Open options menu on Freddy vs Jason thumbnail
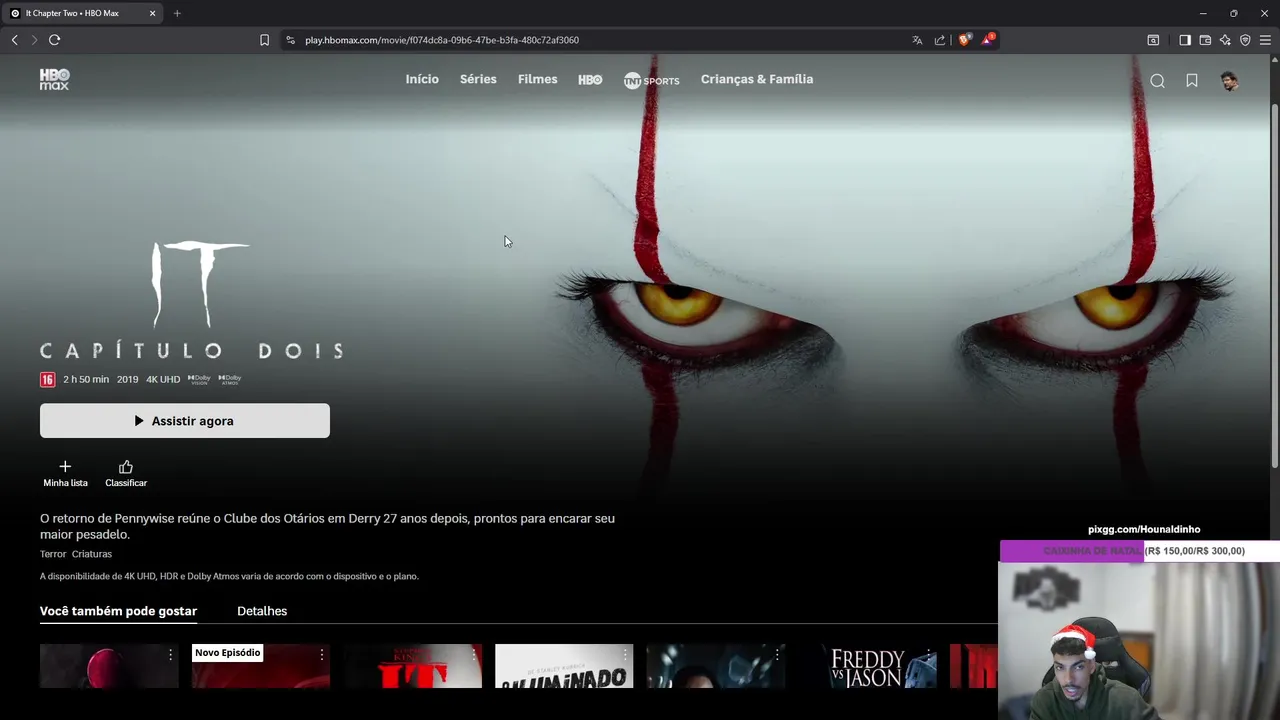Viewport: 1280px width, 720px height. (929, 655)
